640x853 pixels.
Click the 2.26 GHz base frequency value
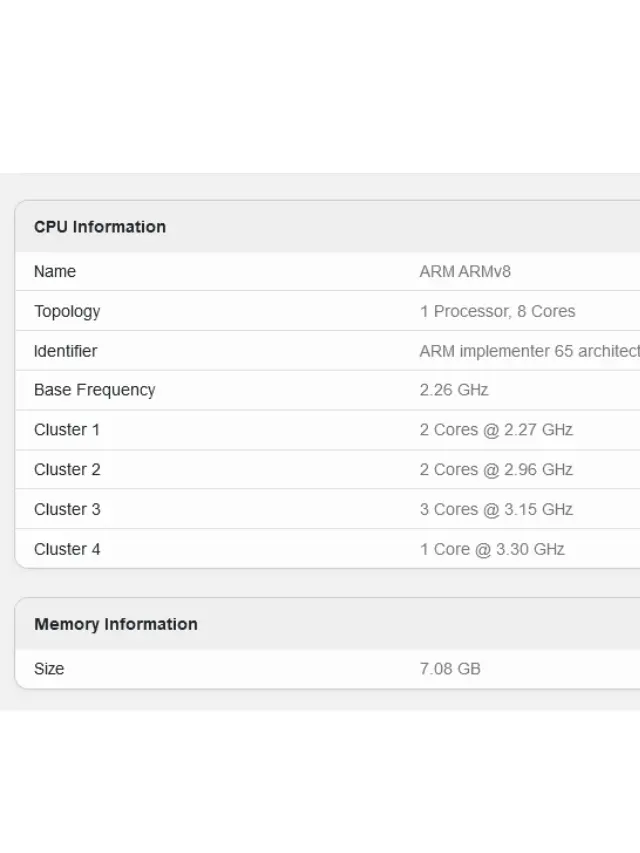point(454,390)
